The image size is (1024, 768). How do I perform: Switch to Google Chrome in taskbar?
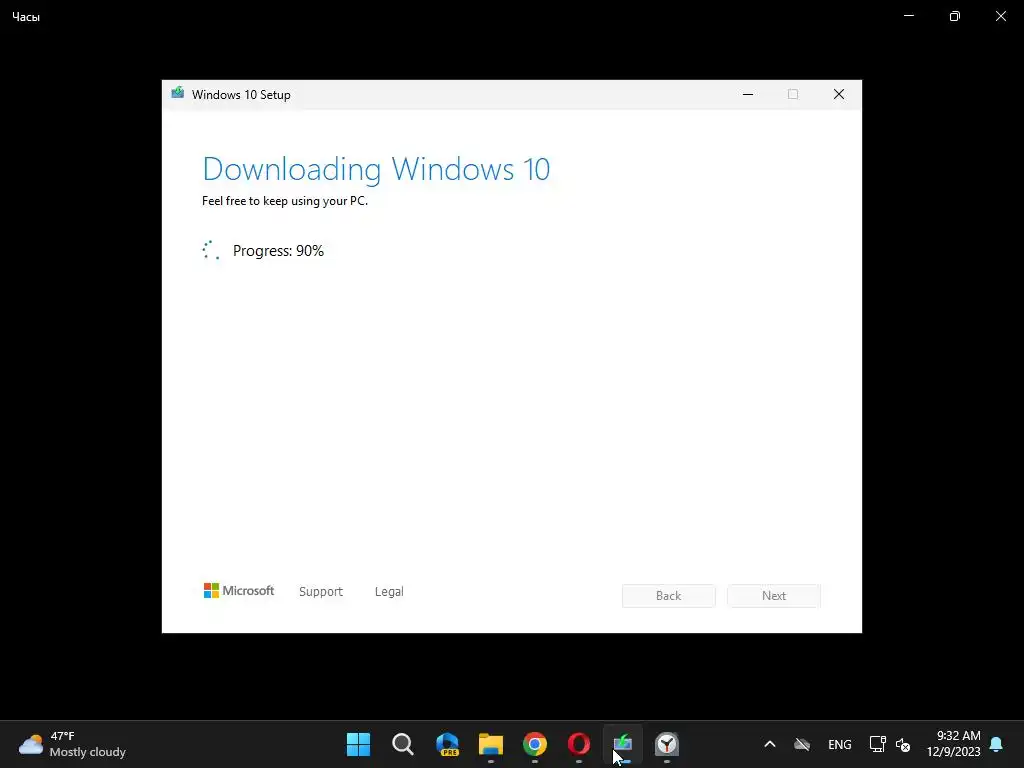[x=534, y=744]
